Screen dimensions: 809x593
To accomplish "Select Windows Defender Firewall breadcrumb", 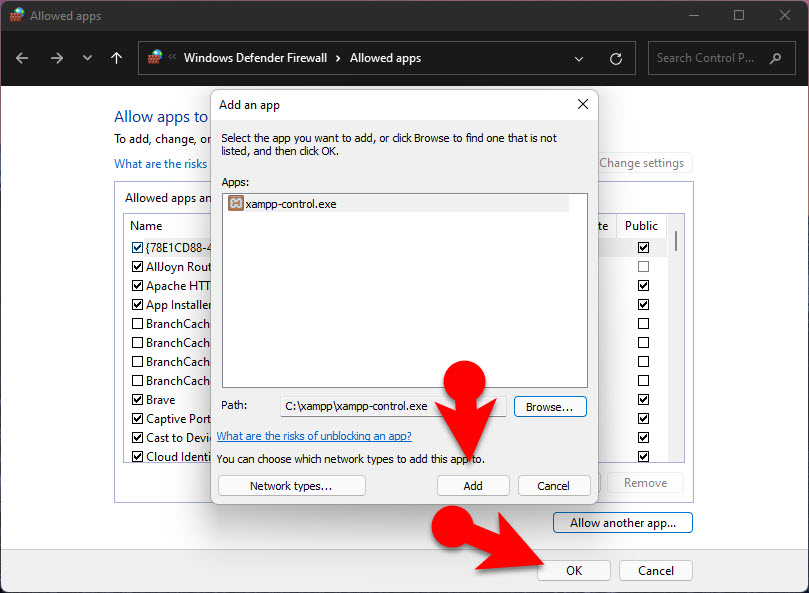I will (x=255, y=58).
